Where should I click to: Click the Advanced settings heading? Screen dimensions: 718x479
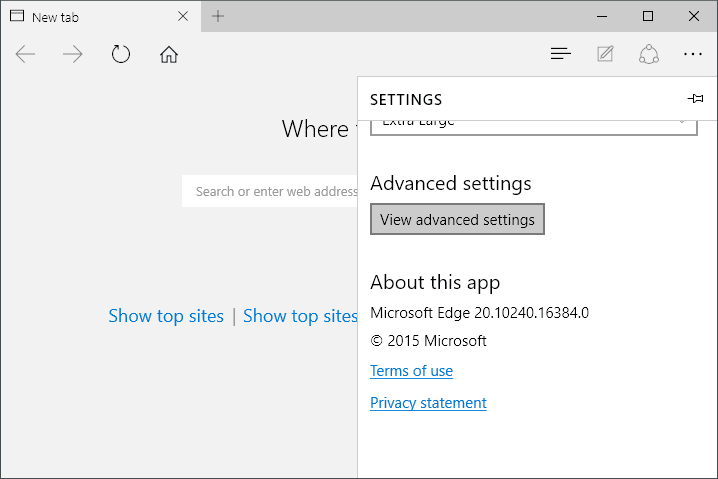(x=451, y=183)
